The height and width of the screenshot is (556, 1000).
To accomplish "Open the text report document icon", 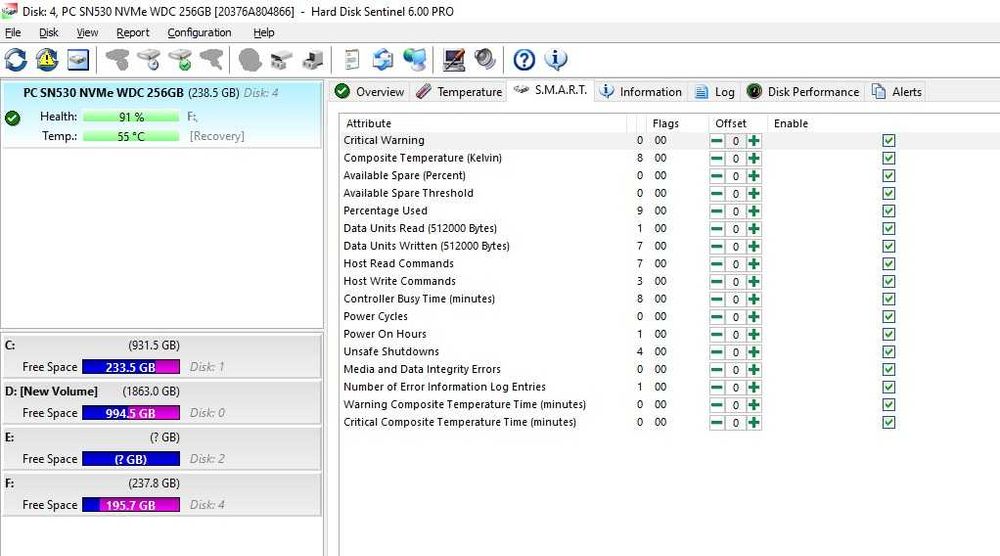I will pyautogui.click(x=352, y=60).
